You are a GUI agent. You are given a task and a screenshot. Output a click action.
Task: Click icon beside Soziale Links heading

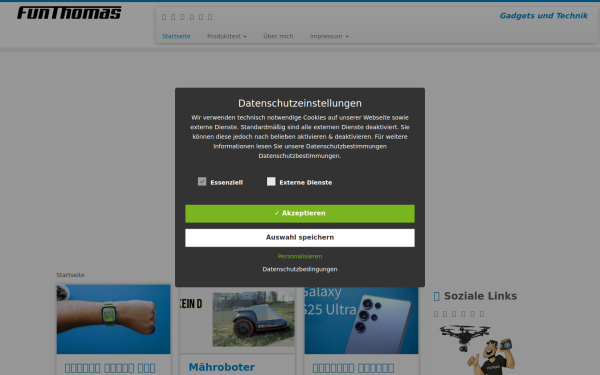coord(437,296)
